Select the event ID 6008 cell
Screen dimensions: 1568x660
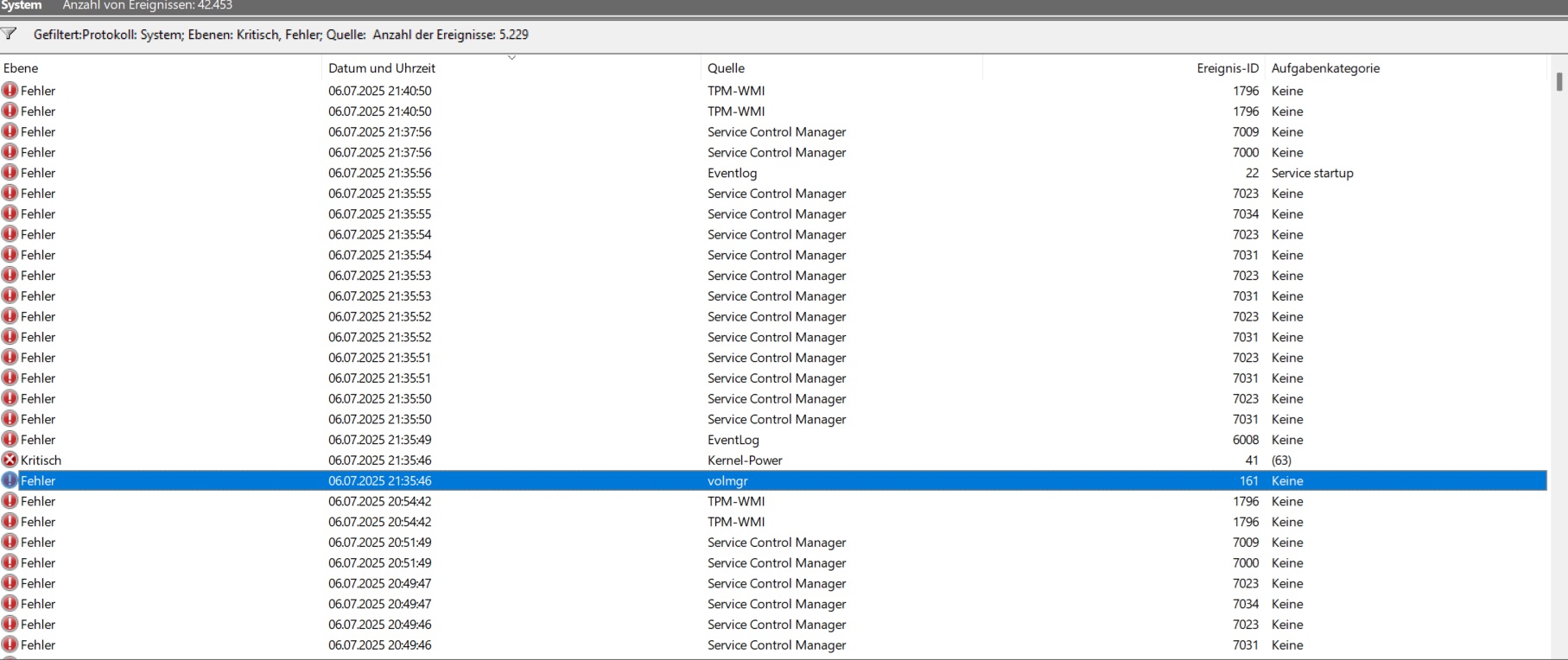click(x=1246, y=440)
